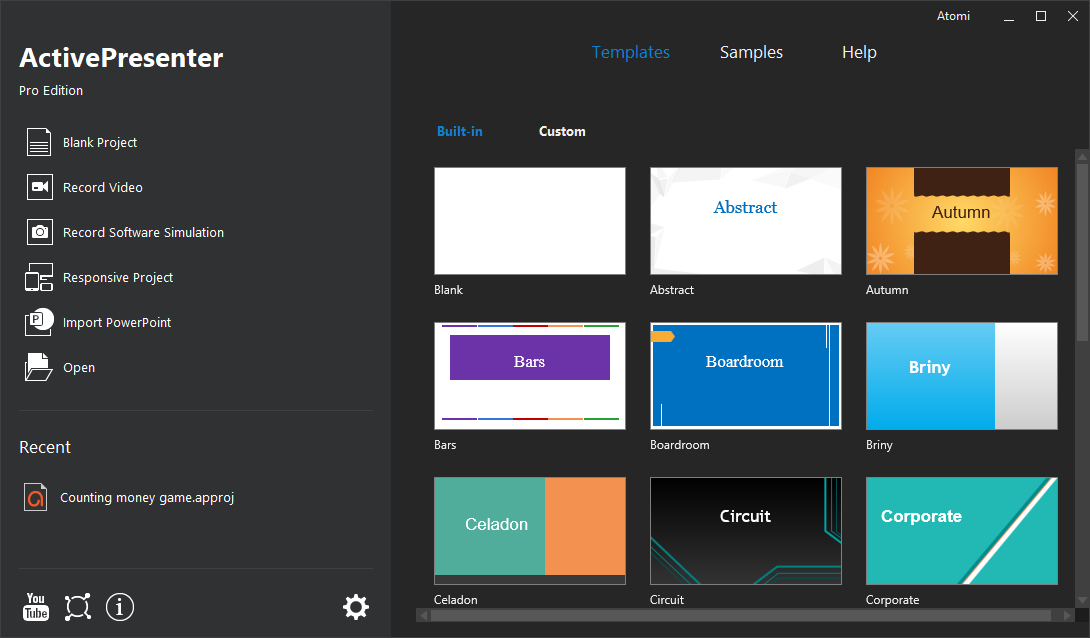Choose the Bars template thumbnail
1090x638 pixels.
[530, 376]
